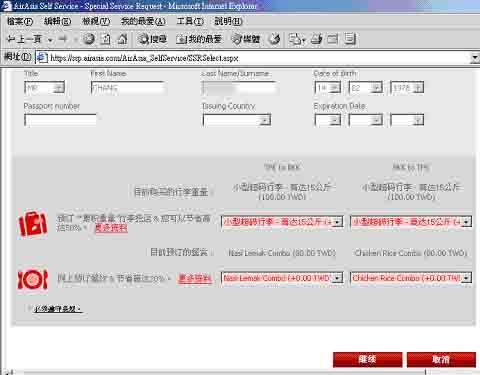Open the 媒體 media toolbar button
The width and height of the screenshot is (480, 375).
[246, 39]
